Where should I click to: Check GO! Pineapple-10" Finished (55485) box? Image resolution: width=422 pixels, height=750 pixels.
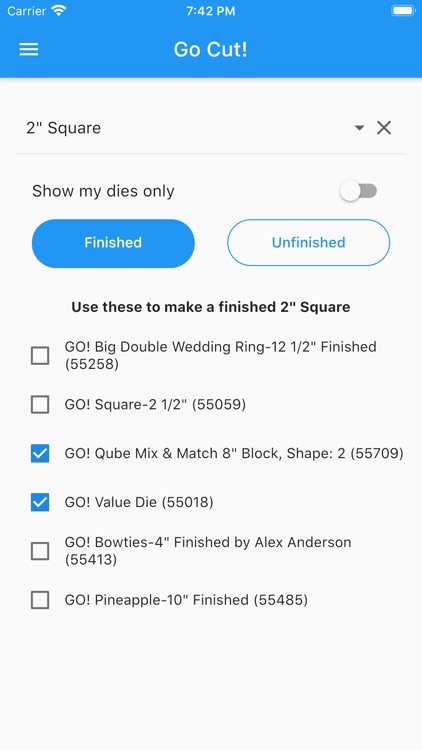tap(40, 600)
